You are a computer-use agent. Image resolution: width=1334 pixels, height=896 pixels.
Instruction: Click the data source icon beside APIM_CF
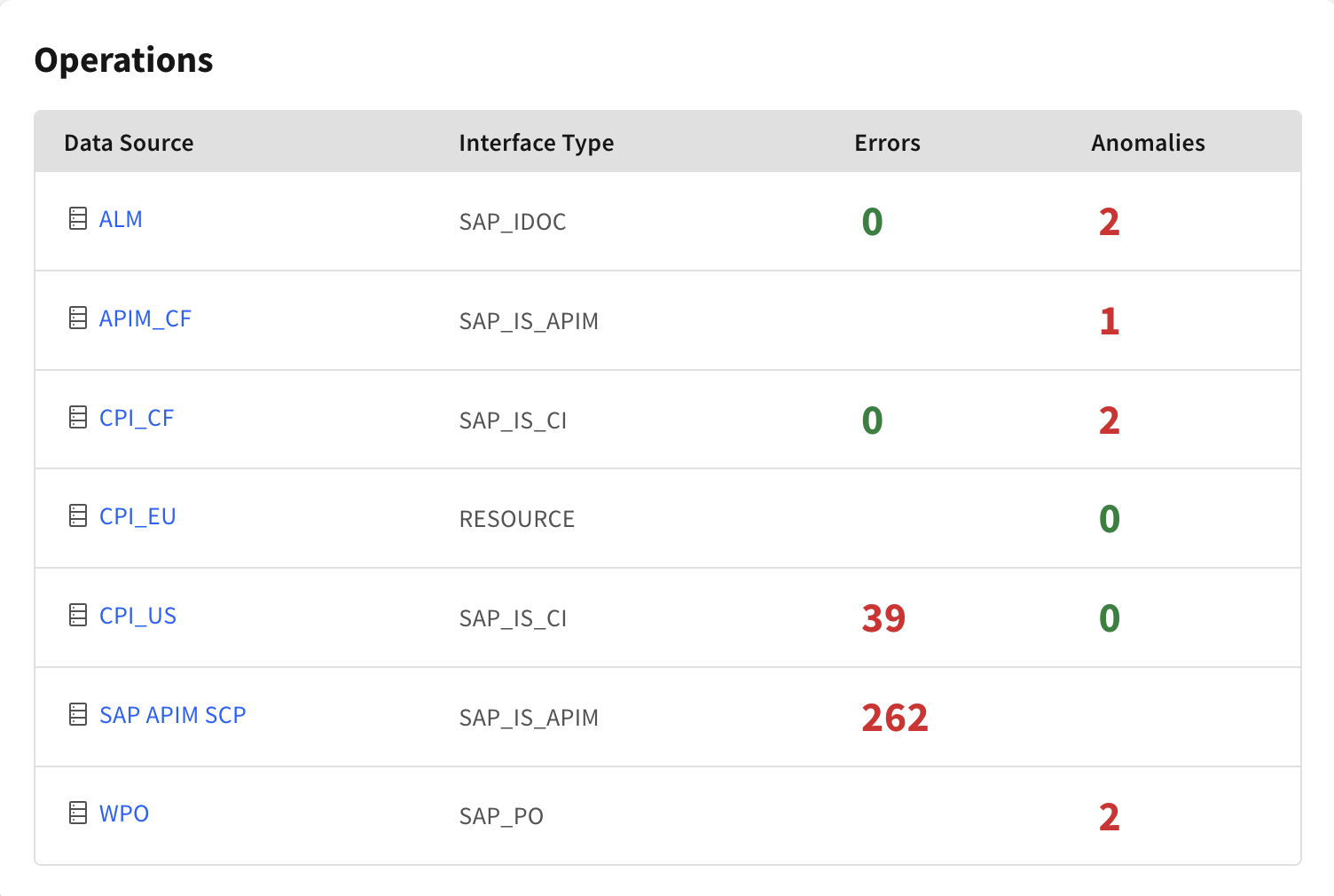pyautogui.click(x=78, y=318)
